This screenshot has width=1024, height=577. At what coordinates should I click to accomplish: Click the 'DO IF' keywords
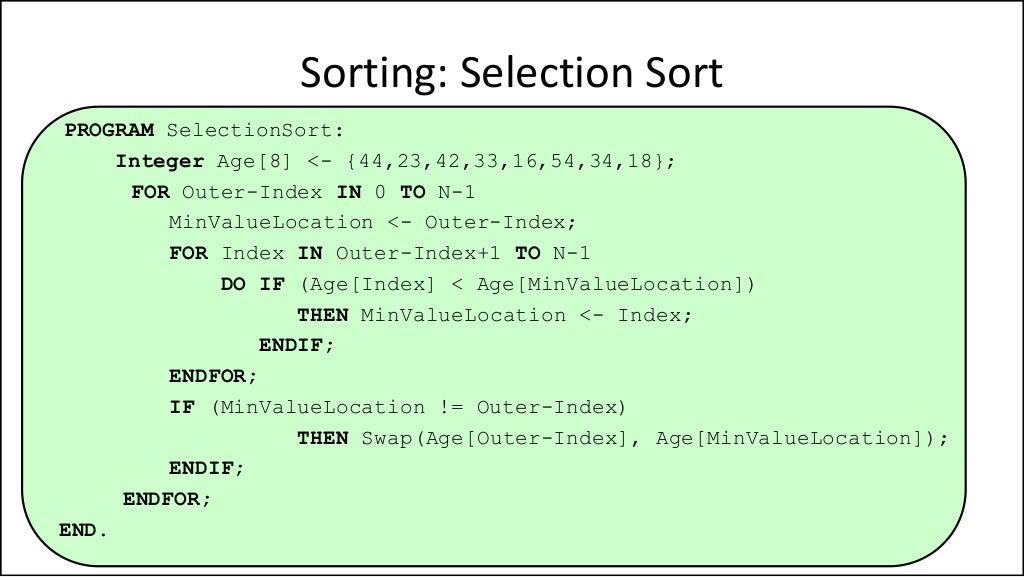(x=253, y=284)
